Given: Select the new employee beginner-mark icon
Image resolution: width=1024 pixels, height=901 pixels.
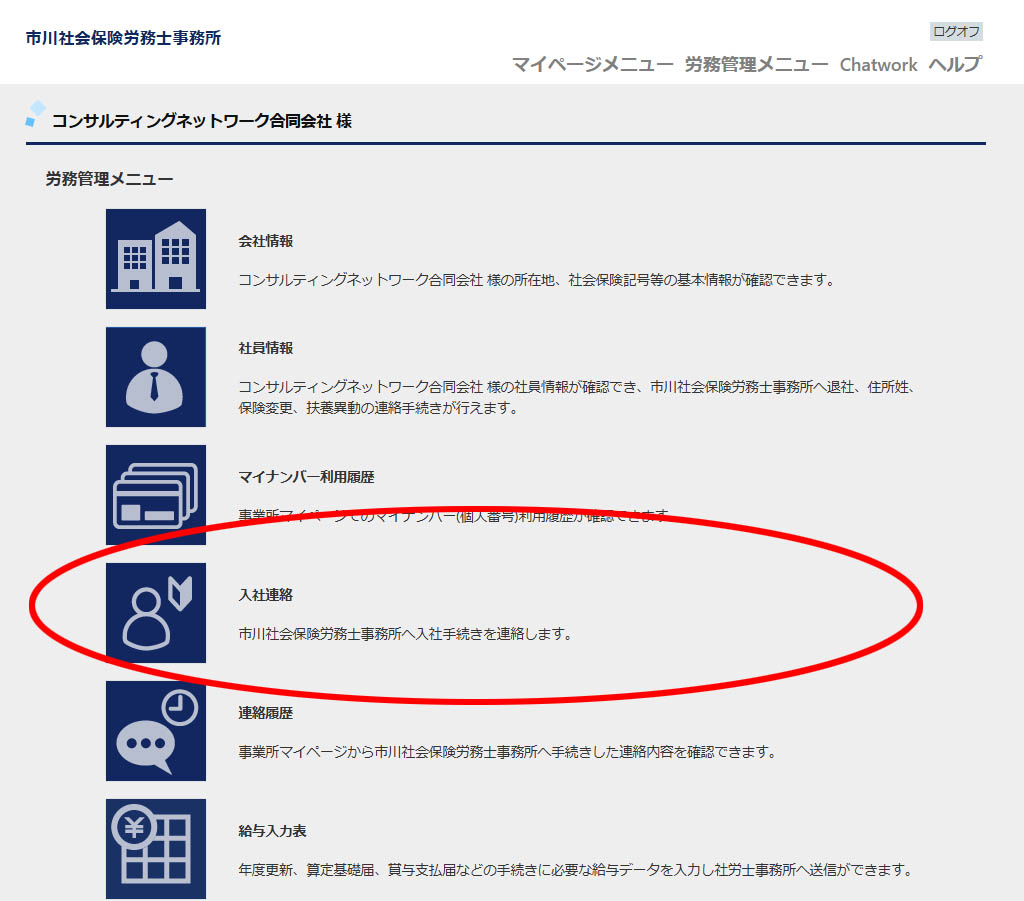Looking at the screenshot, I should [x=156, y=612].
